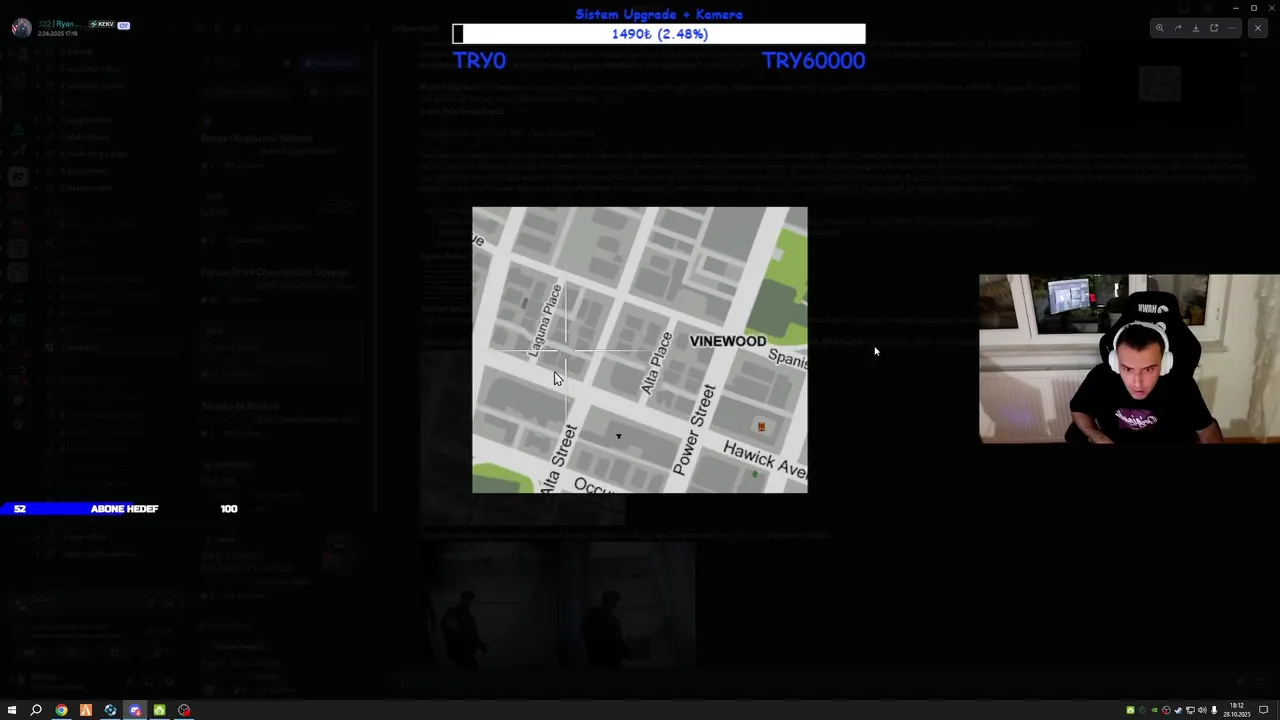Download the image via the download icon
Viewport: 1280px width, 720px height.
(x=1196, y=28)
